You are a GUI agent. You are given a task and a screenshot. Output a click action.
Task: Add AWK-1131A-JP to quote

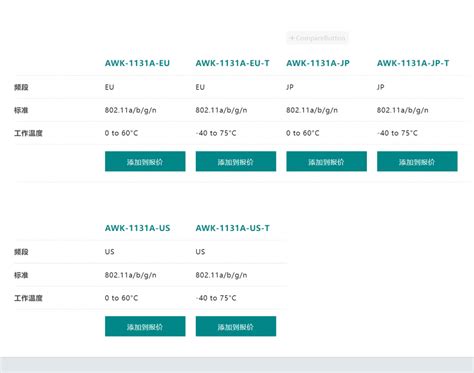click(x=326, y=161)
